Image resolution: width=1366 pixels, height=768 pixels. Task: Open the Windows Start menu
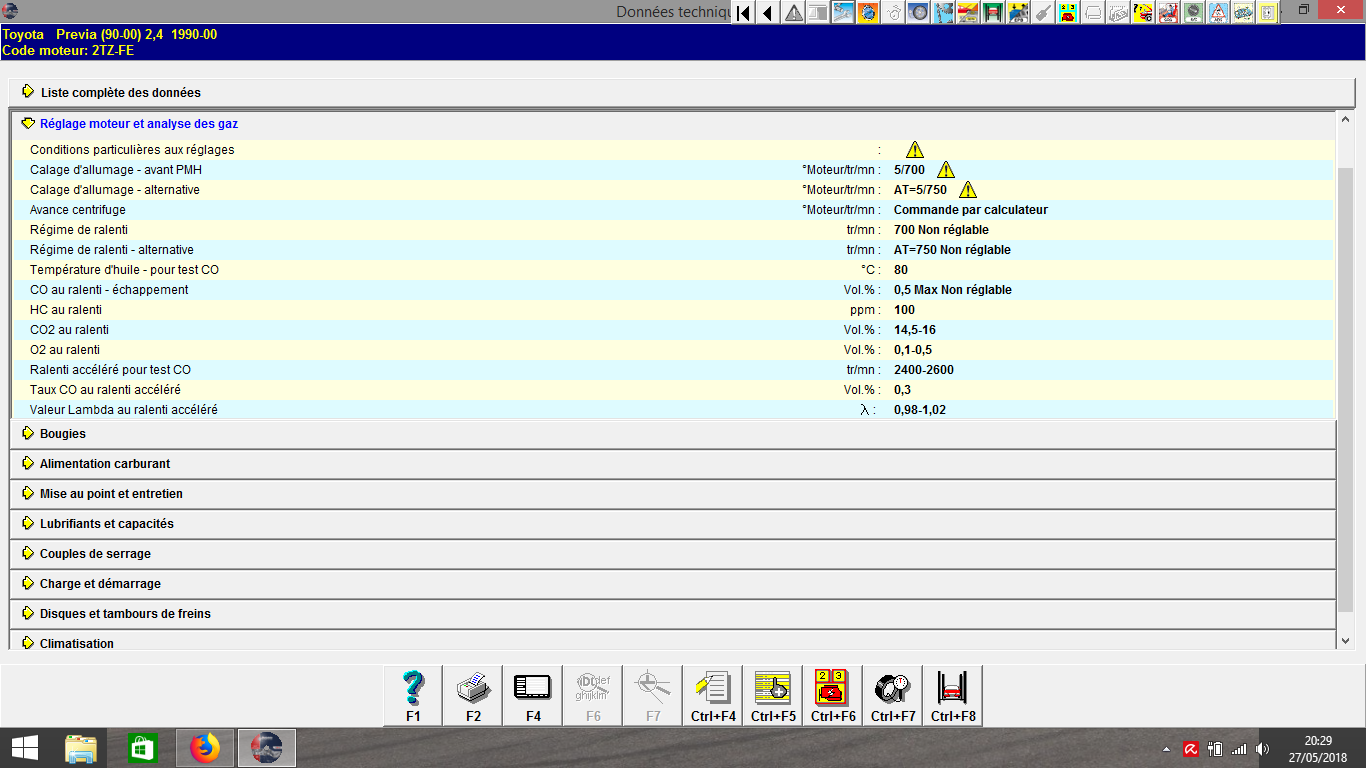(24, 747)
